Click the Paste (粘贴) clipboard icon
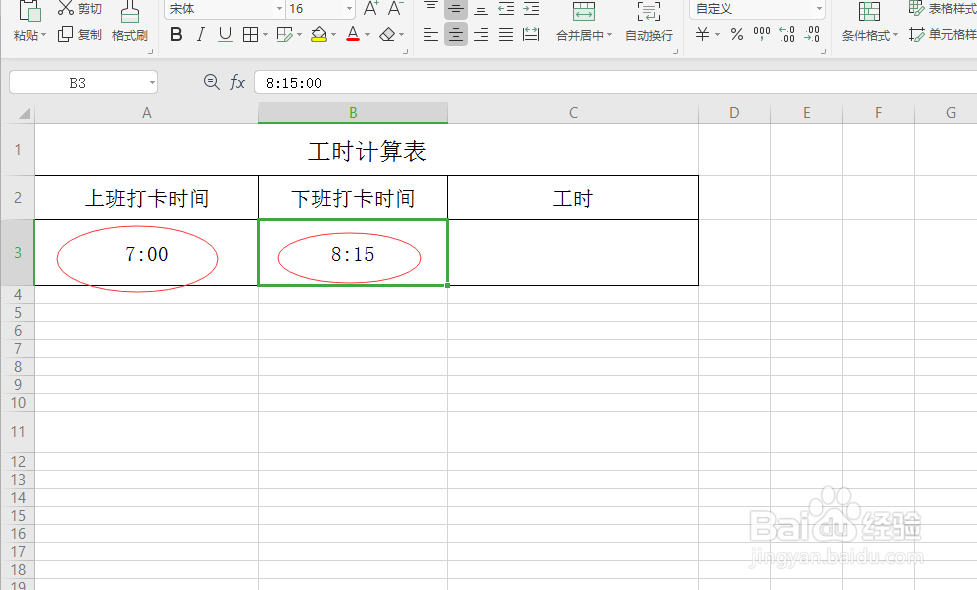 [29, 11]
